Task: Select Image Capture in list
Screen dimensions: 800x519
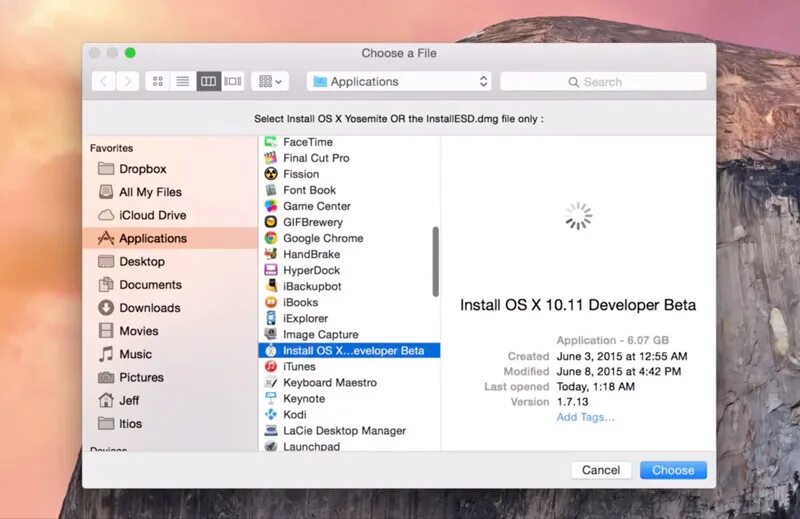Action: [349, 335]
